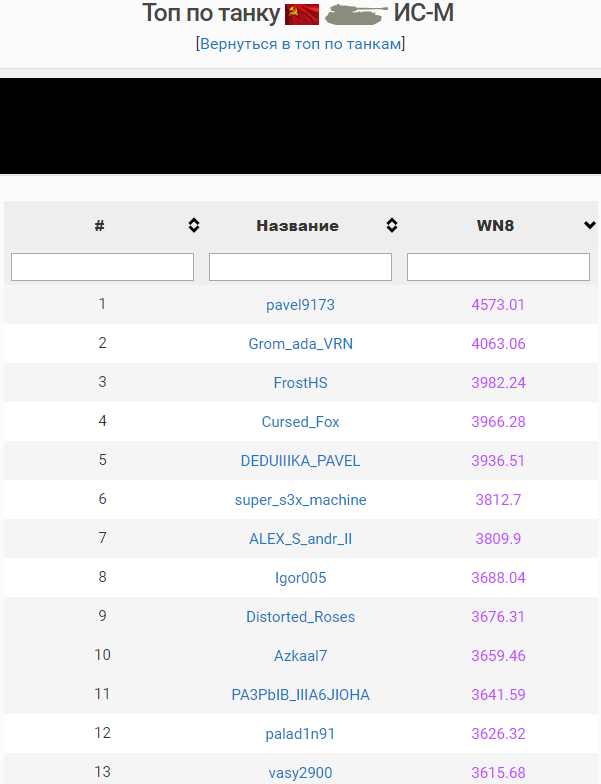
Task: Open Cursed_Fox player page
Action: point(300,422)
